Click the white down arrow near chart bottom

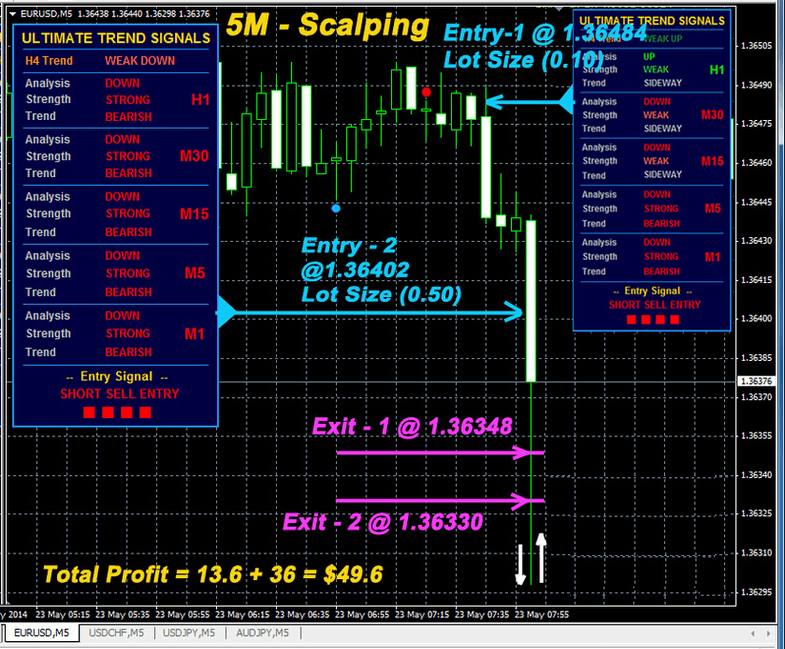[x=520, y=563]
